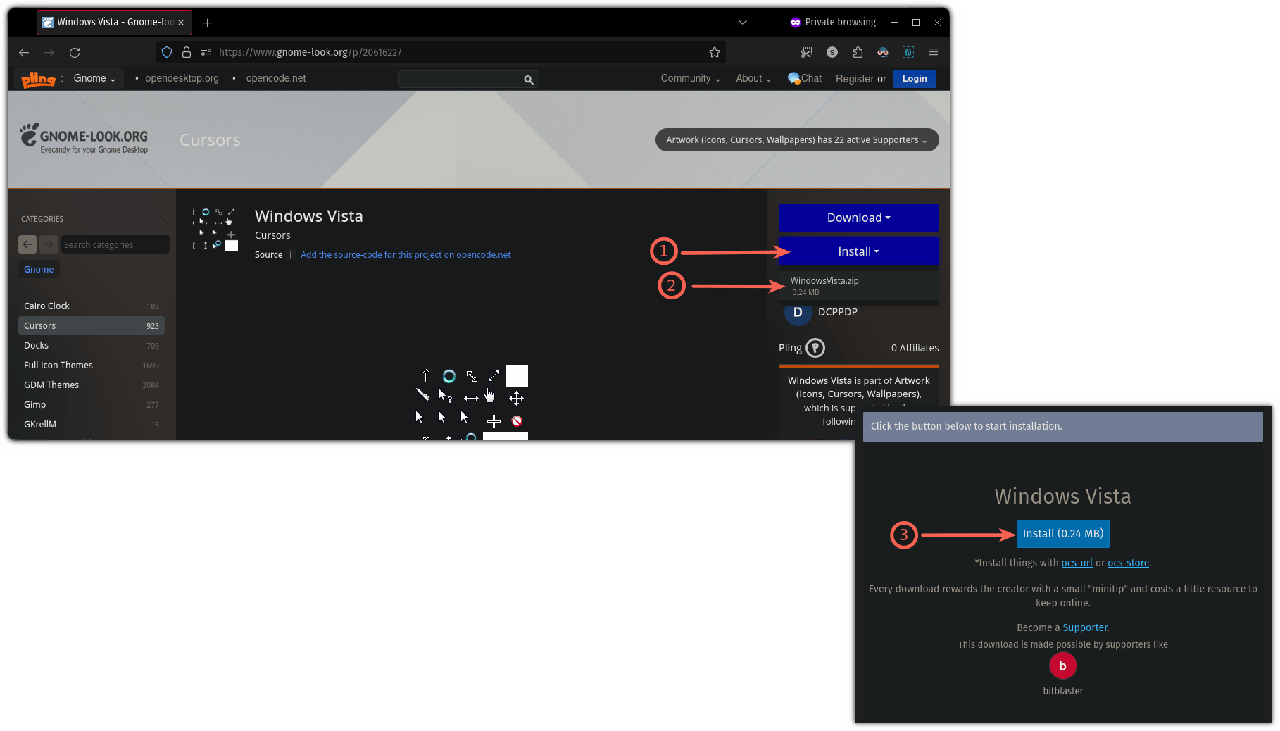Click the Install (0.24 MB) button
This screenshot has width=1280, height=731.
(1063, 534)
